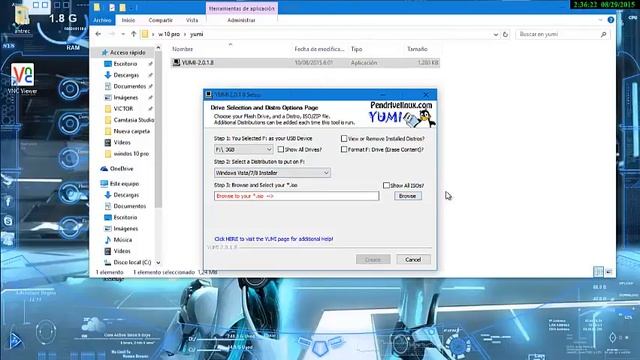The height and width of the screenshot is (360, 640).
Task: Click the Browse button in YUMI
Action: click(x=407, y=196)
